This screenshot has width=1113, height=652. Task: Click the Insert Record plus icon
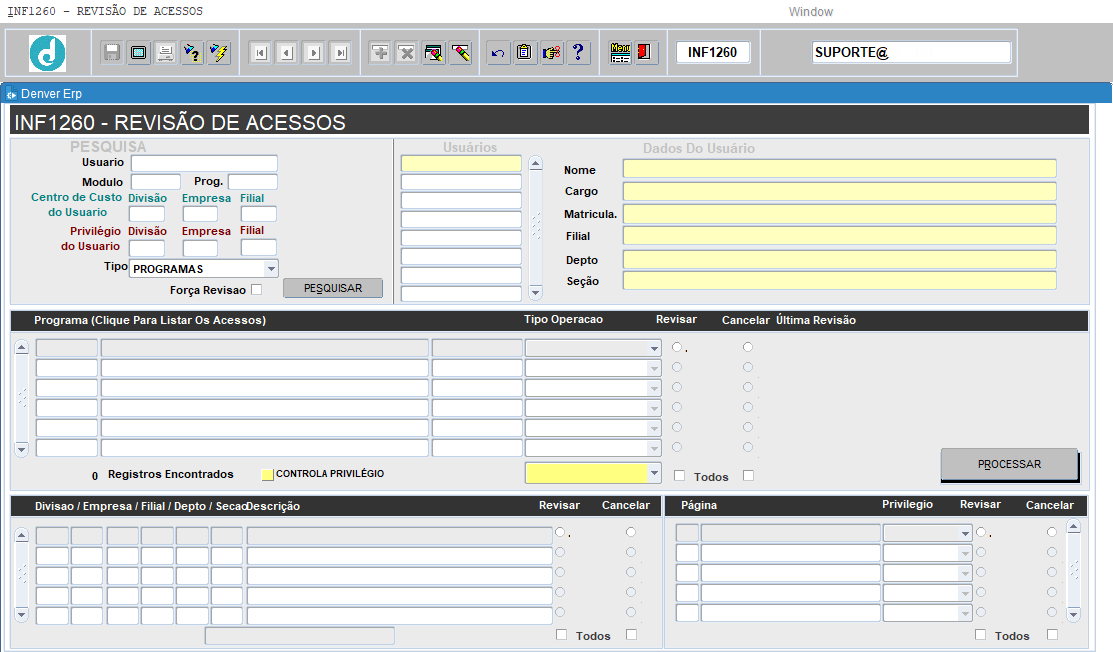click(380, 53)
